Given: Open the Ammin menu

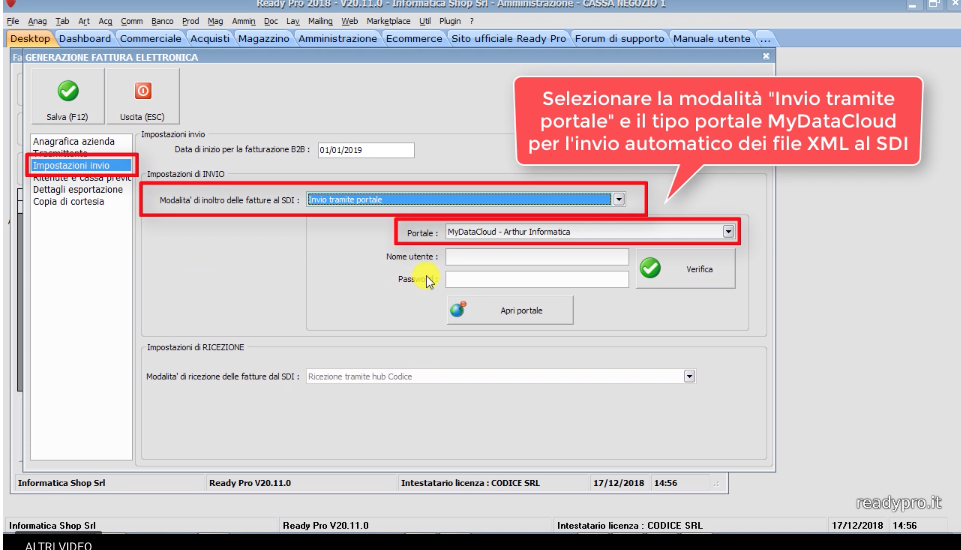Looking at the screenshot, I should coord(243,21).
